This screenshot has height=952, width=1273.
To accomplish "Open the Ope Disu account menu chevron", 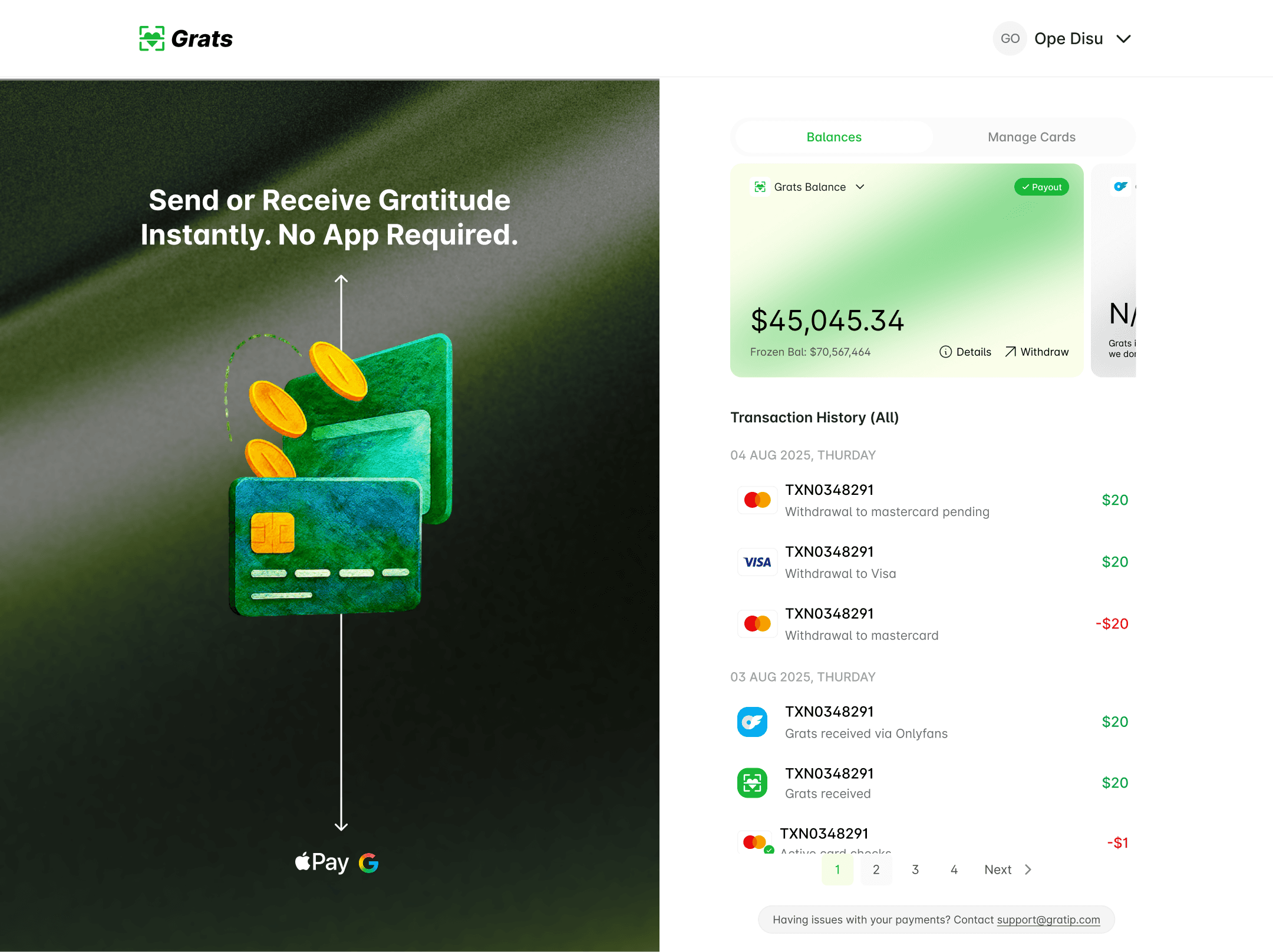I will coord(1123,39).
